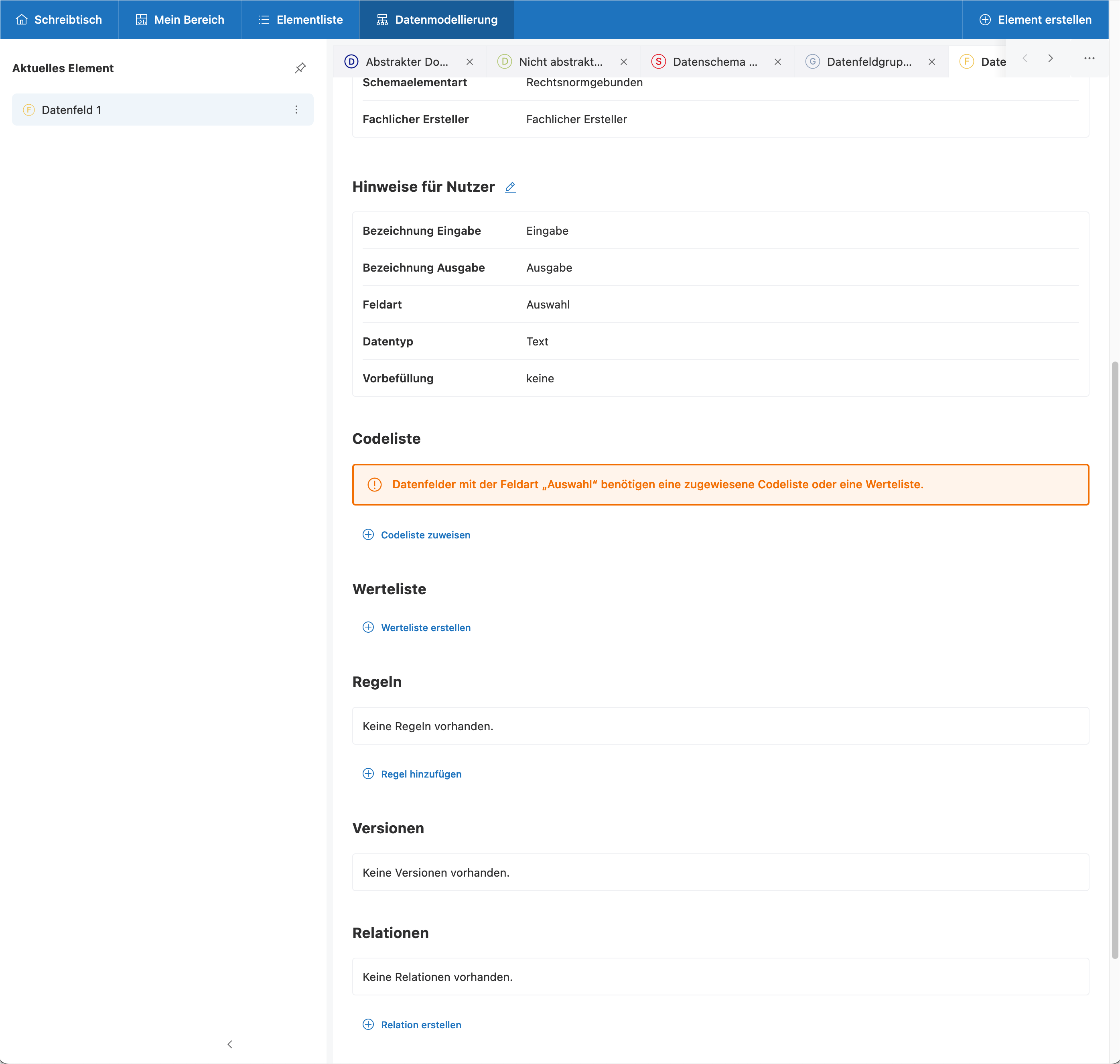Close the Abstrakter Do... tab
Screen dimensions: 1120x1064
(x=470, y=62)
